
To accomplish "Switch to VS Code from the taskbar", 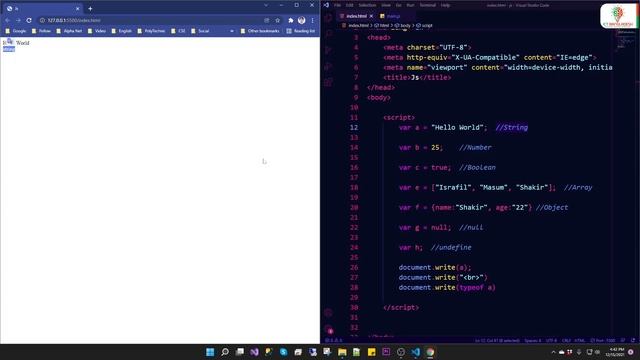I will click(416, 352).
